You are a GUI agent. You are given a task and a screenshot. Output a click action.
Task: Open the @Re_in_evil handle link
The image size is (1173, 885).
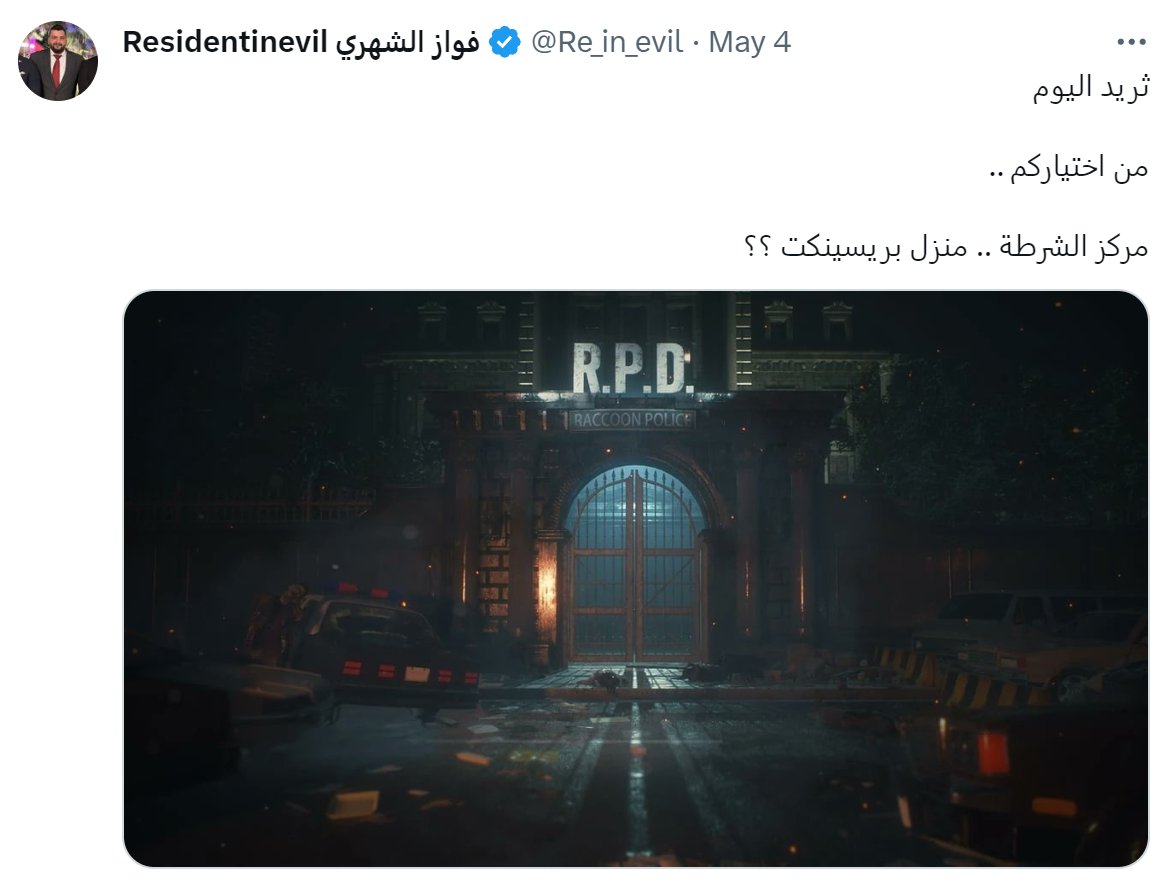(607, 42)
